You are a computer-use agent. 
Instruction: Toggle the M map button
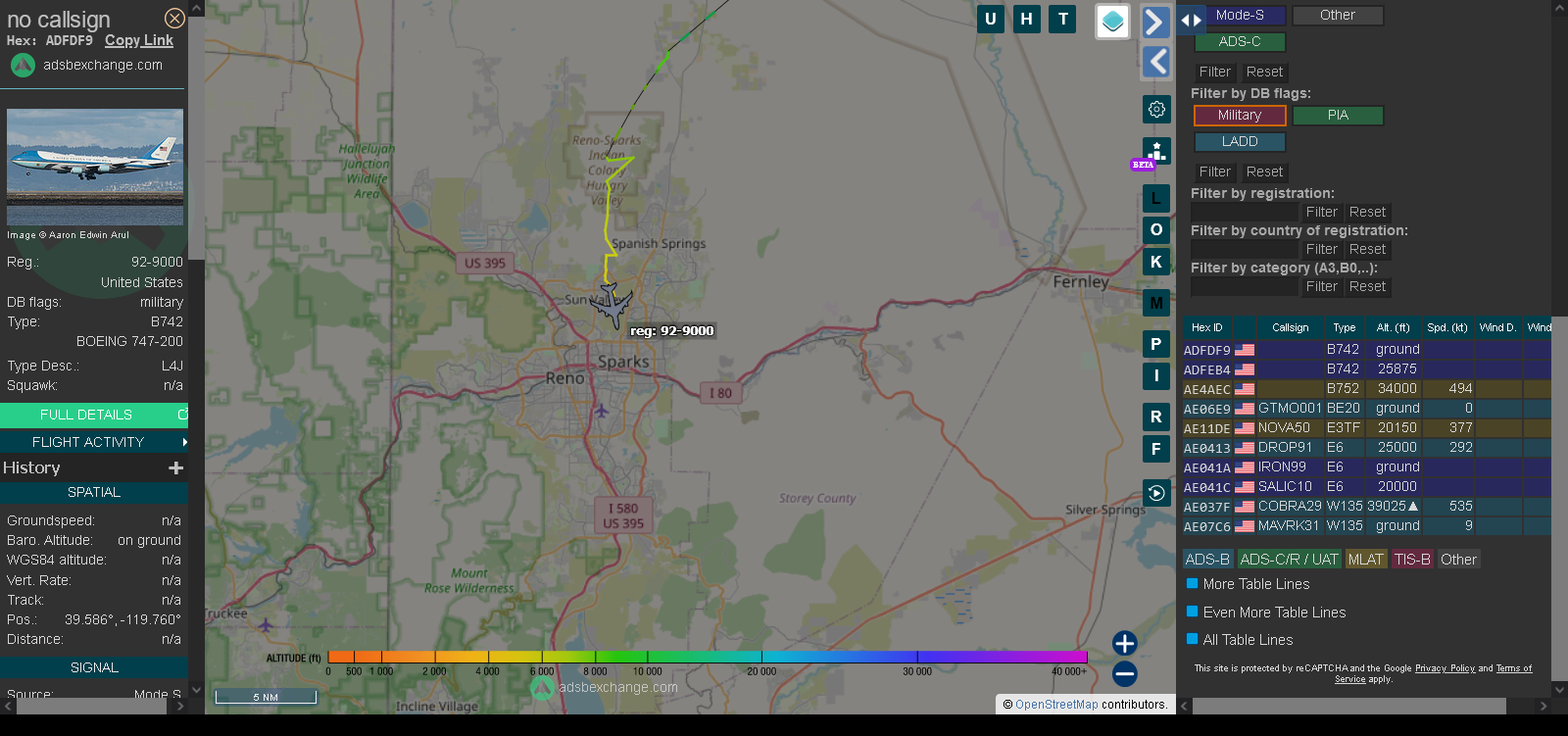[1156, 303]
